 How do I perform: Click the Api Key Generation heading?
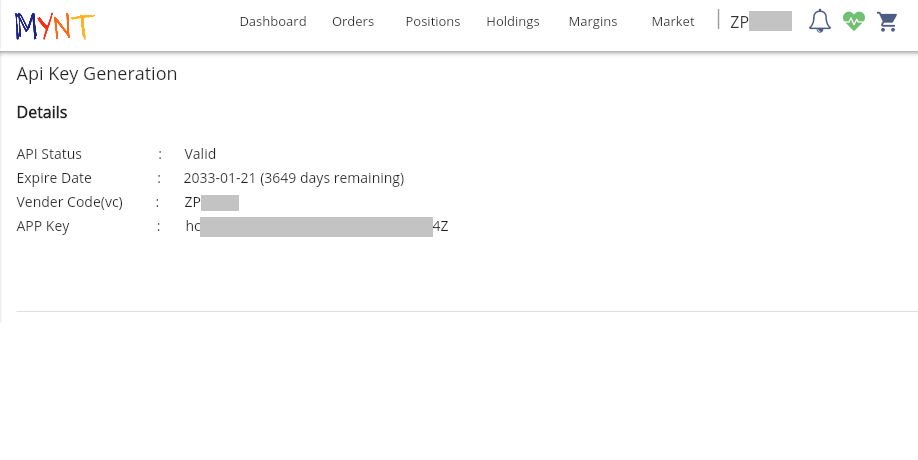pos(97,73)
